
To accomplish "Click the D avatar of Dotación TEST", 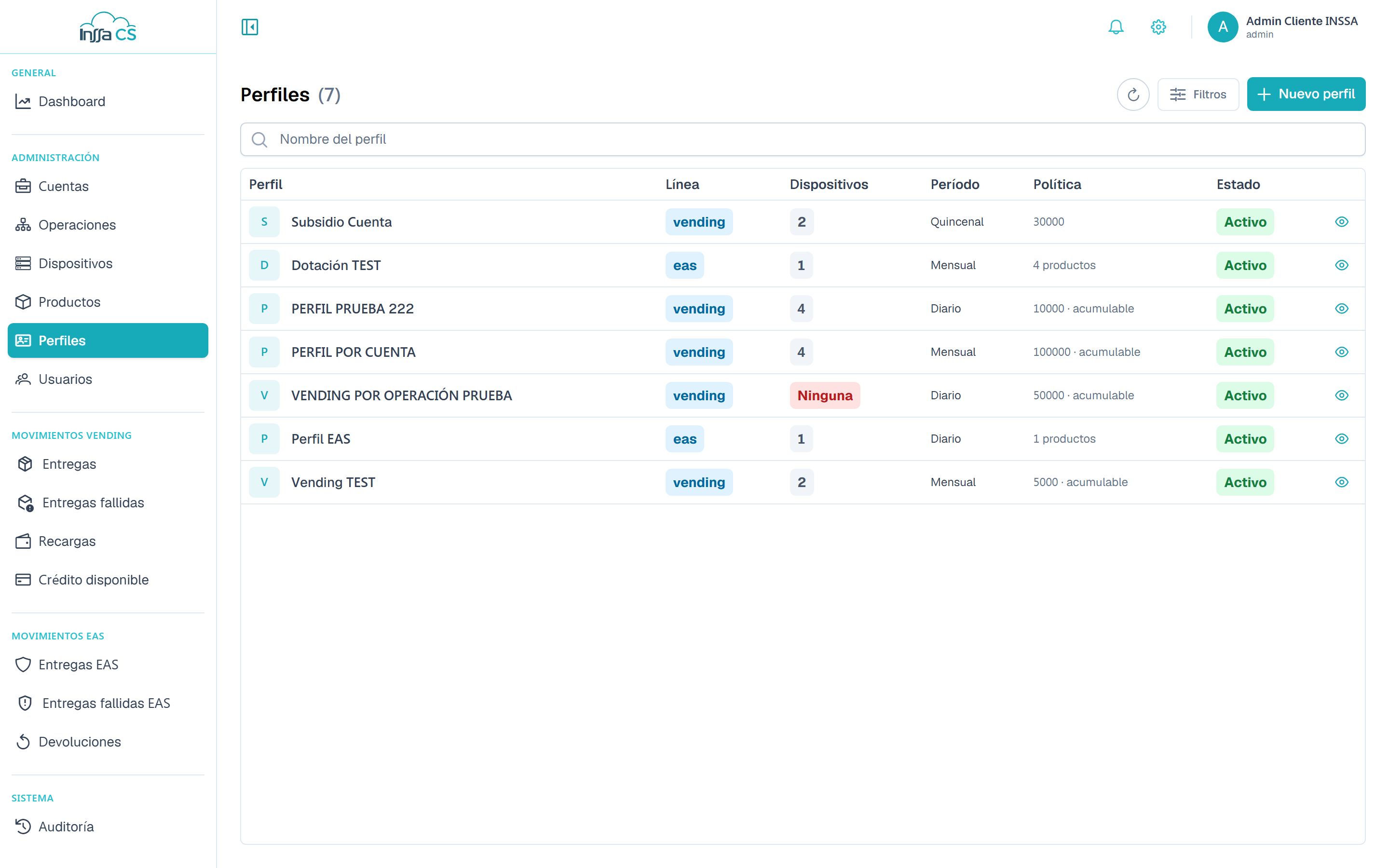I will click(264, 265).
